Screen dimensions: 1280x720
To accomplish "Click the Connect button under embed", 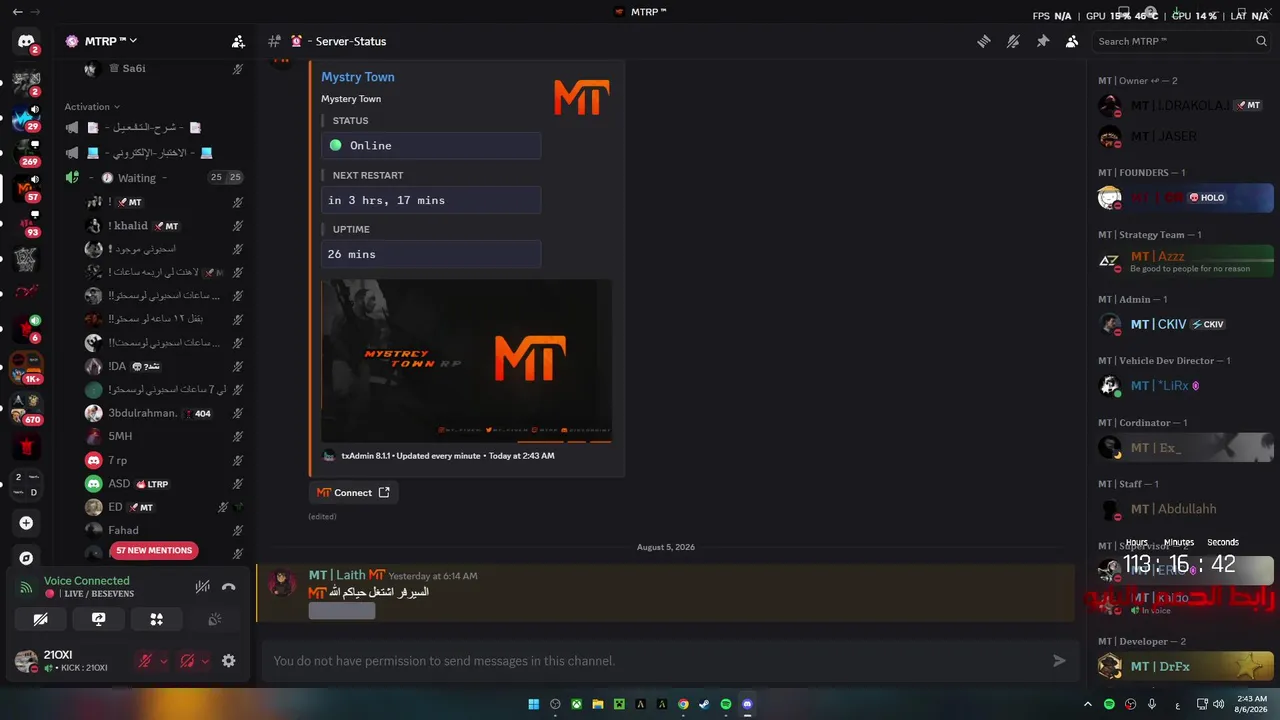I will [353, 492].
